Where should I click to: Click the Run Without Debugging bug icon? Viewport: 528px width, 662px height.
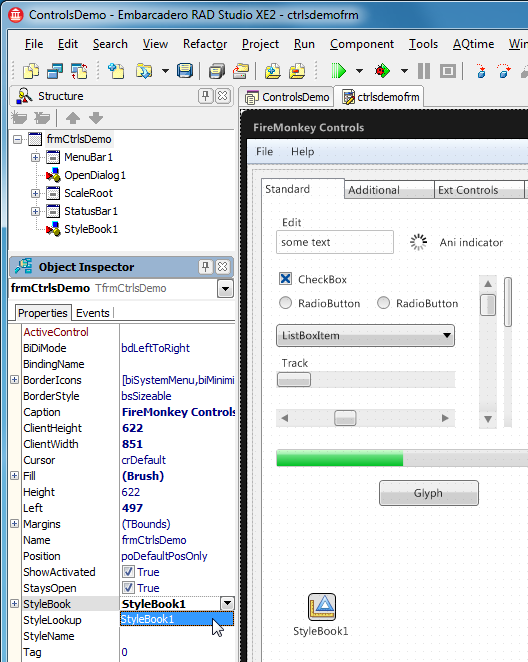(x=382, y=71)
